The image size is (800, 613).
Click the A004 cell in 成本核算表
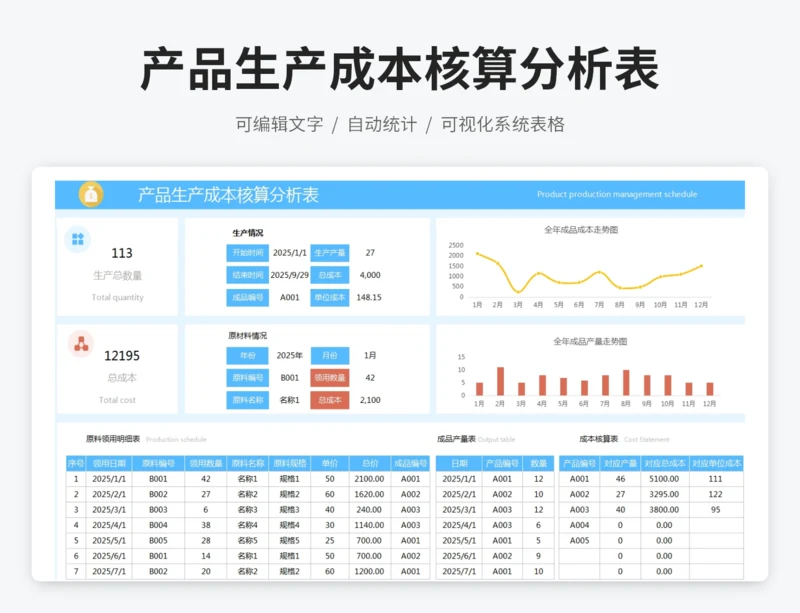click(x=580, y=525)
